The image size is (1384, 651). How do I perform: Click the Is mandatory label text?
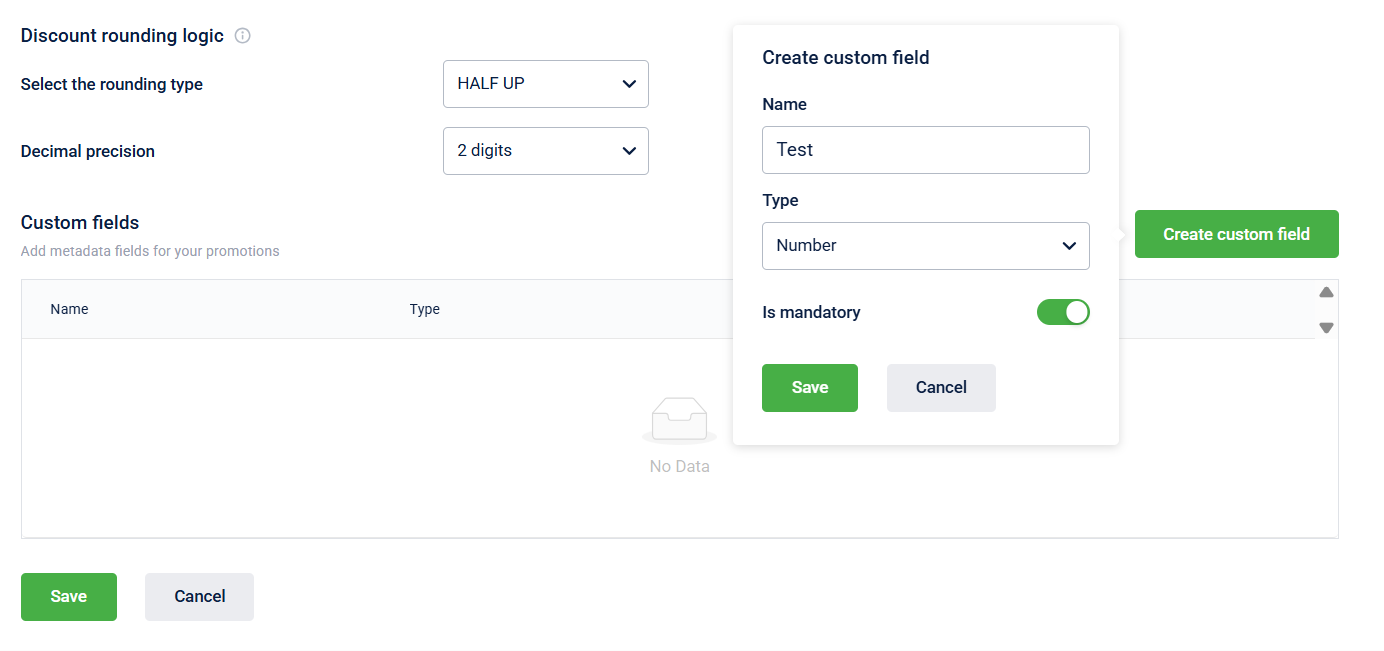(x=811, y=313)
